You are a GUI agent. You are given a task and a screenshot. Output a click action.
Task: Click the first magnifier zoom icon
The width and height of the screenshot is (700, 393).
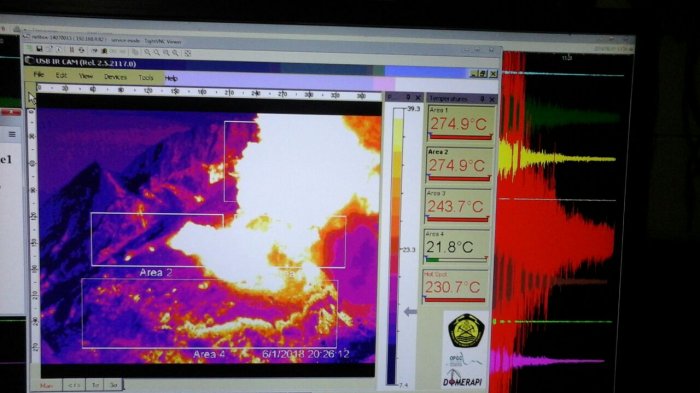(x=147, y=52)
